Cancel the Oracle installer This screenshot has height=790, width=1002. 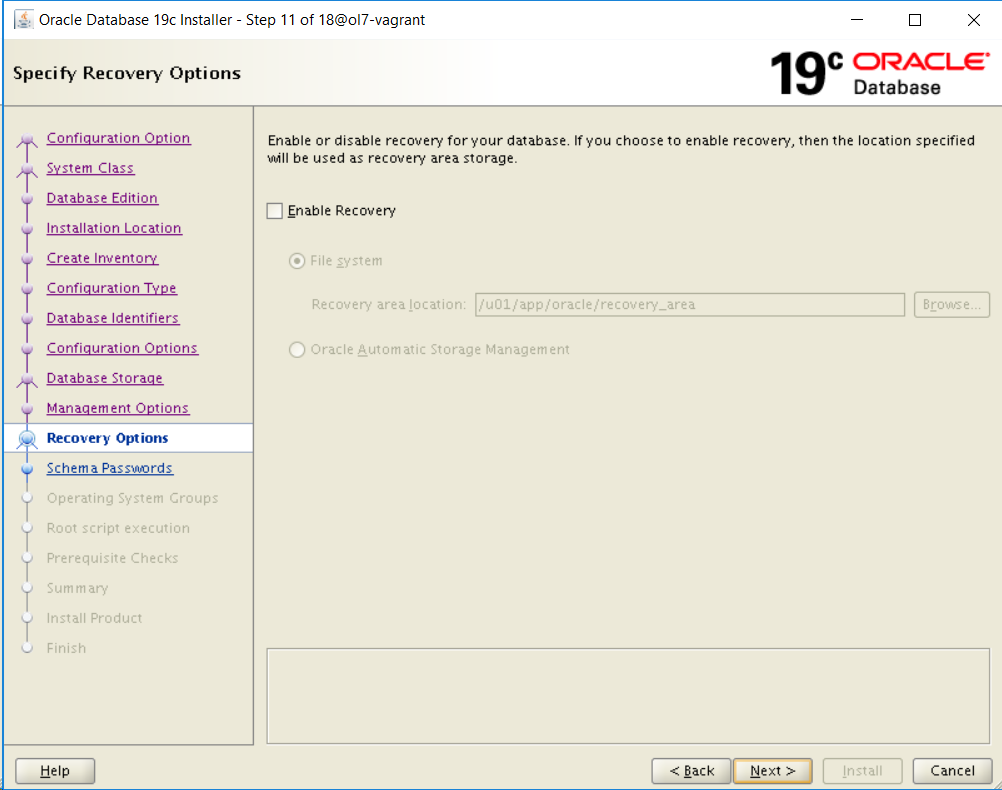[x=952, y=771]
